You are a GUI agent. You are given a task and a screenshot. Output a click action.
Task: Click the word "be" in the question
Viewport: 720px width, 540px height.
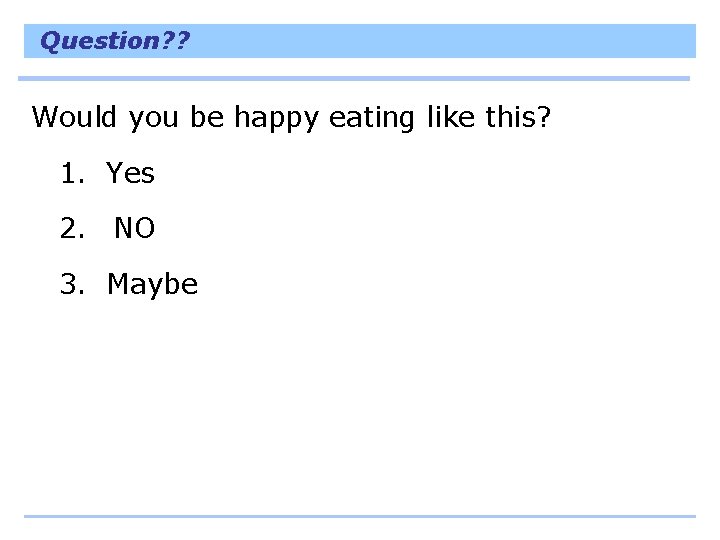tap(207, 117)
